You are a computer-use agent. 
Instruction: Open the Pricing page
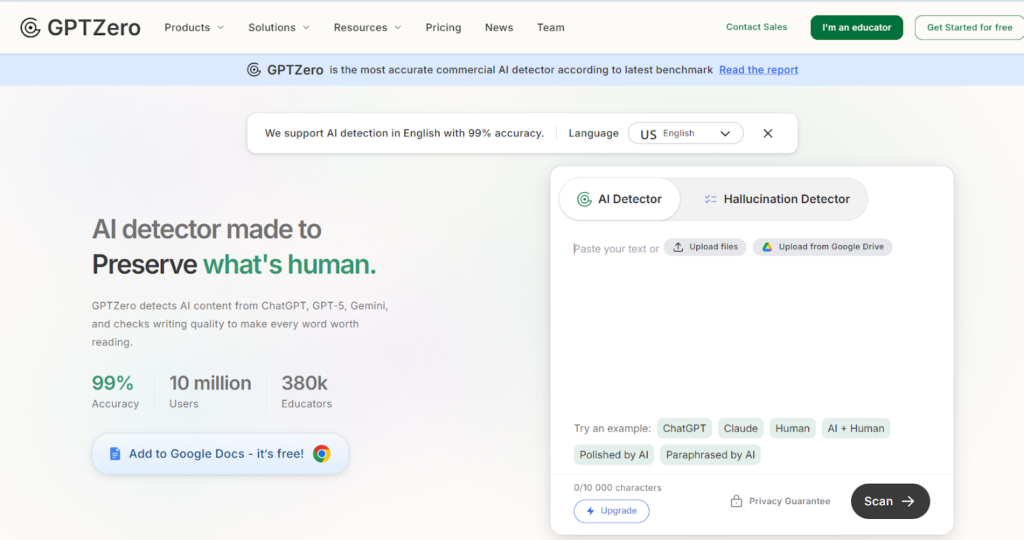pos(443,28)
